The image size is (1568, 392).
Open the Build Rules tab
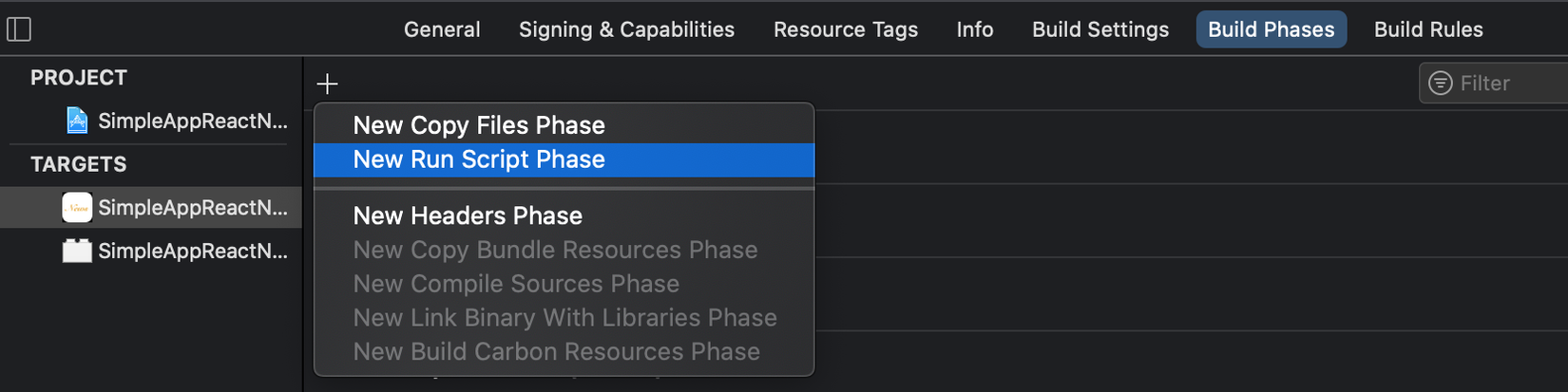coord(1427,29)
